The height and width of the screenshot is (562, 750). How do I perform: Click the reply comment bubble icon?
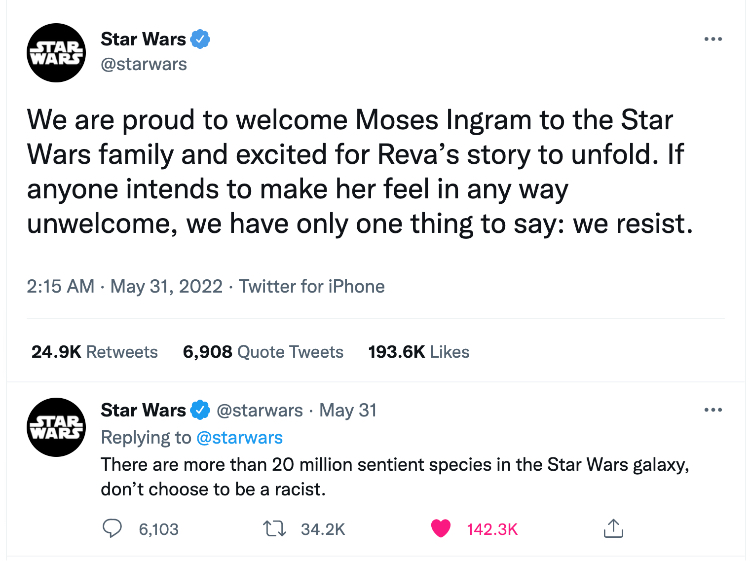(x=113, y=528)
